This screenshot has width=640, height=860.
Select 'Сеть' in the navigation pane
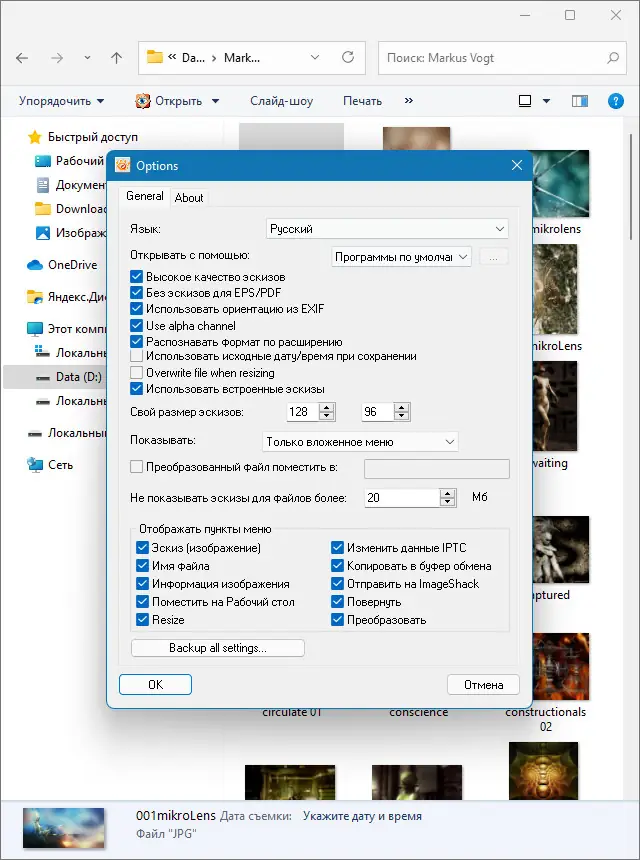[x=50, y=465]
